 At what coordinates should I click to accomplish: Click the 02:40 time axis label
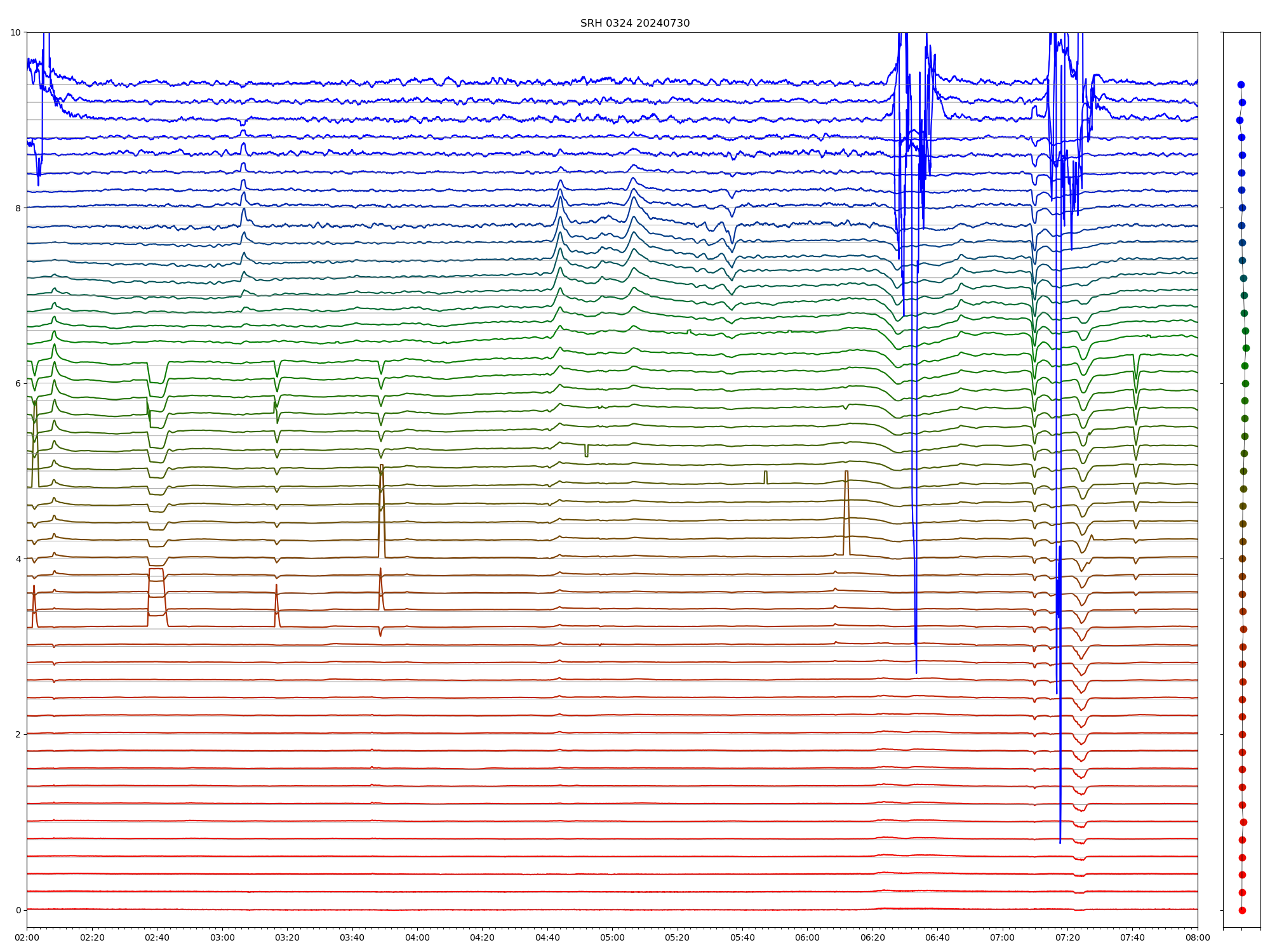point(157,937)
